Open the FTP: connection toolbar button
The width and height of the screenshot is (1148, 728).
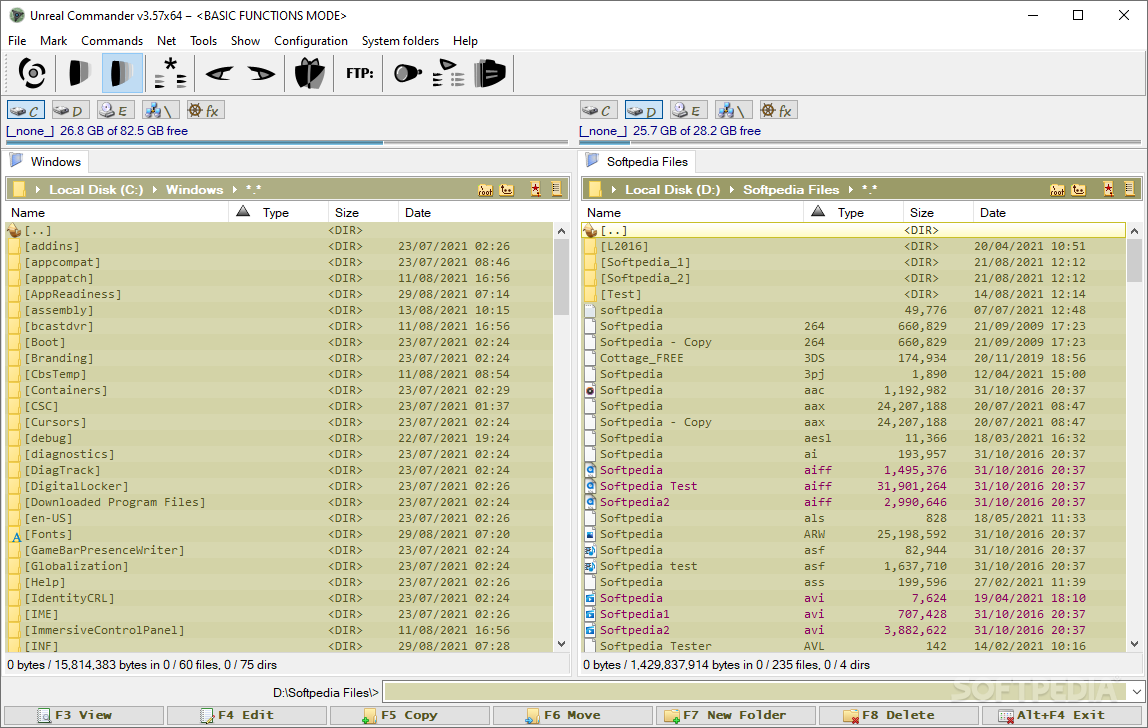pyautogui.click(x=359, y=73)
